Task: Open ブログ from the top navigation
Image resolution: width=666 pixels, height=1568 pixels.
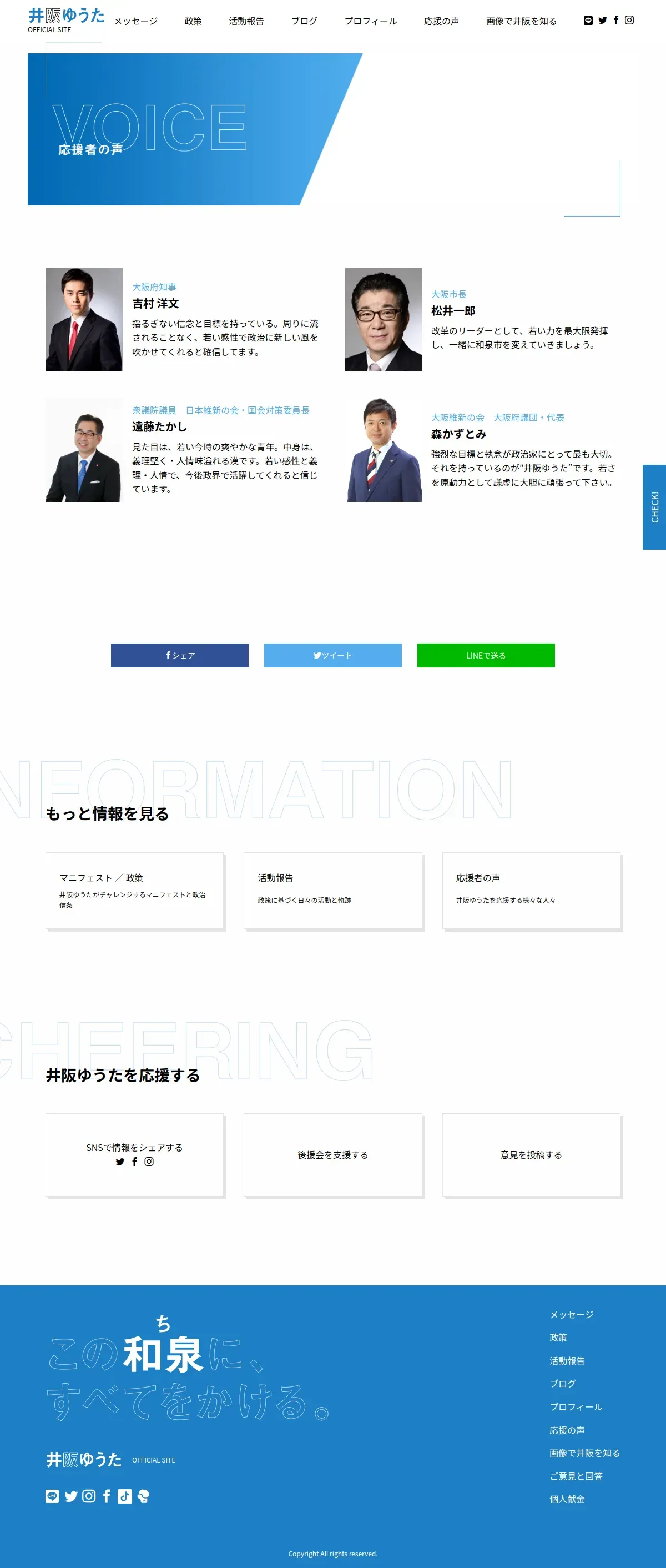Action: (304, 21)
